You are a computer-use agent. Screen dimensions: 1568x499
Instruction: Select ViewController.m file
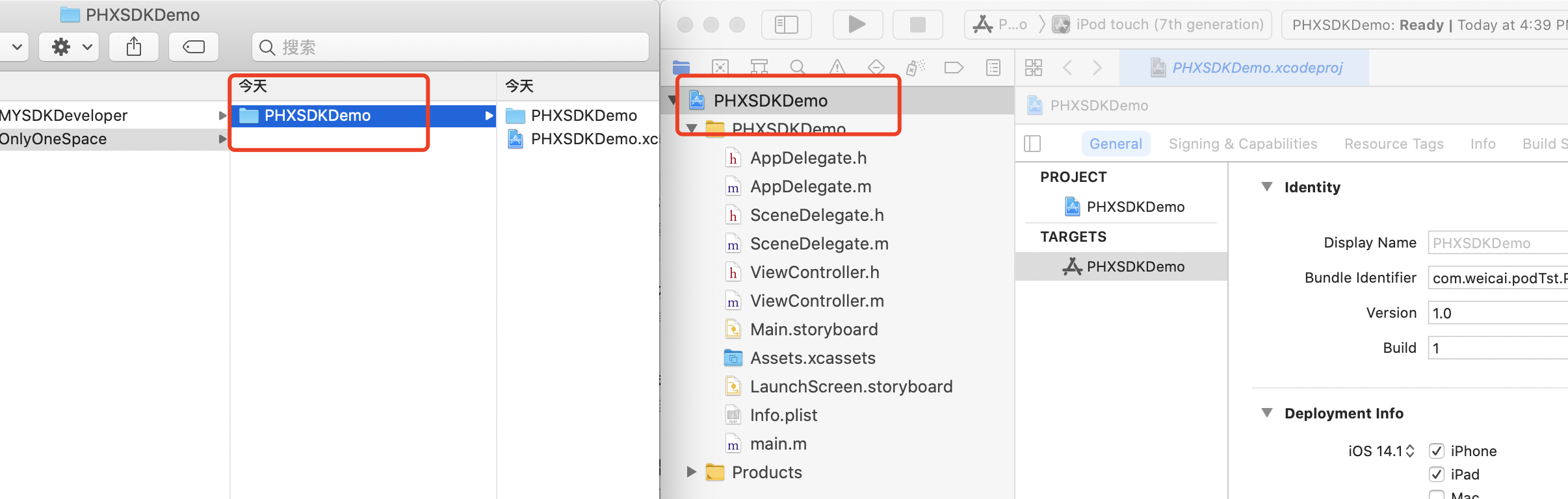point(817,301)
